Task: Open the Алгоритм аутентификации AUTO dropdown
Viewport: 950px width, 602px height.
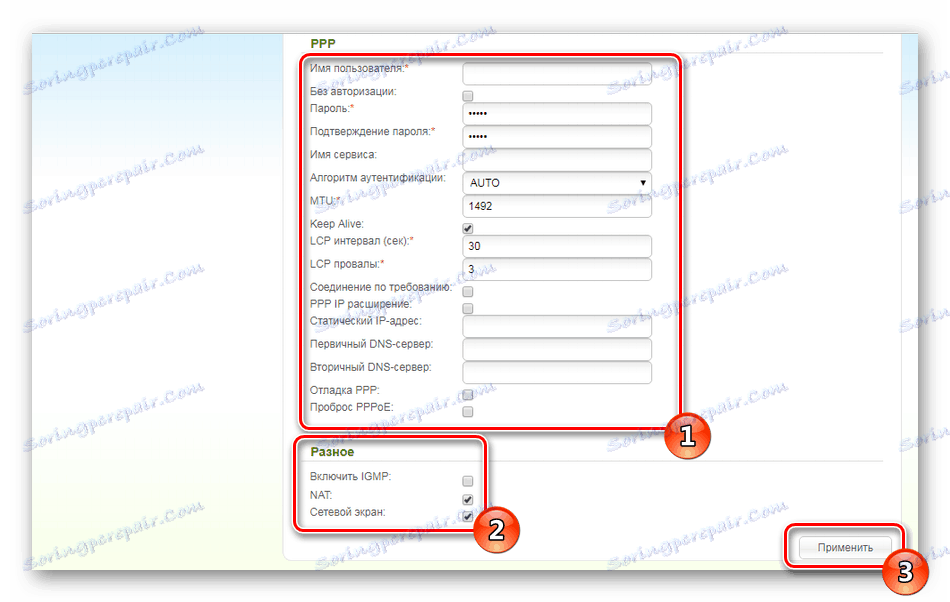Action: [x=557, y=183]
